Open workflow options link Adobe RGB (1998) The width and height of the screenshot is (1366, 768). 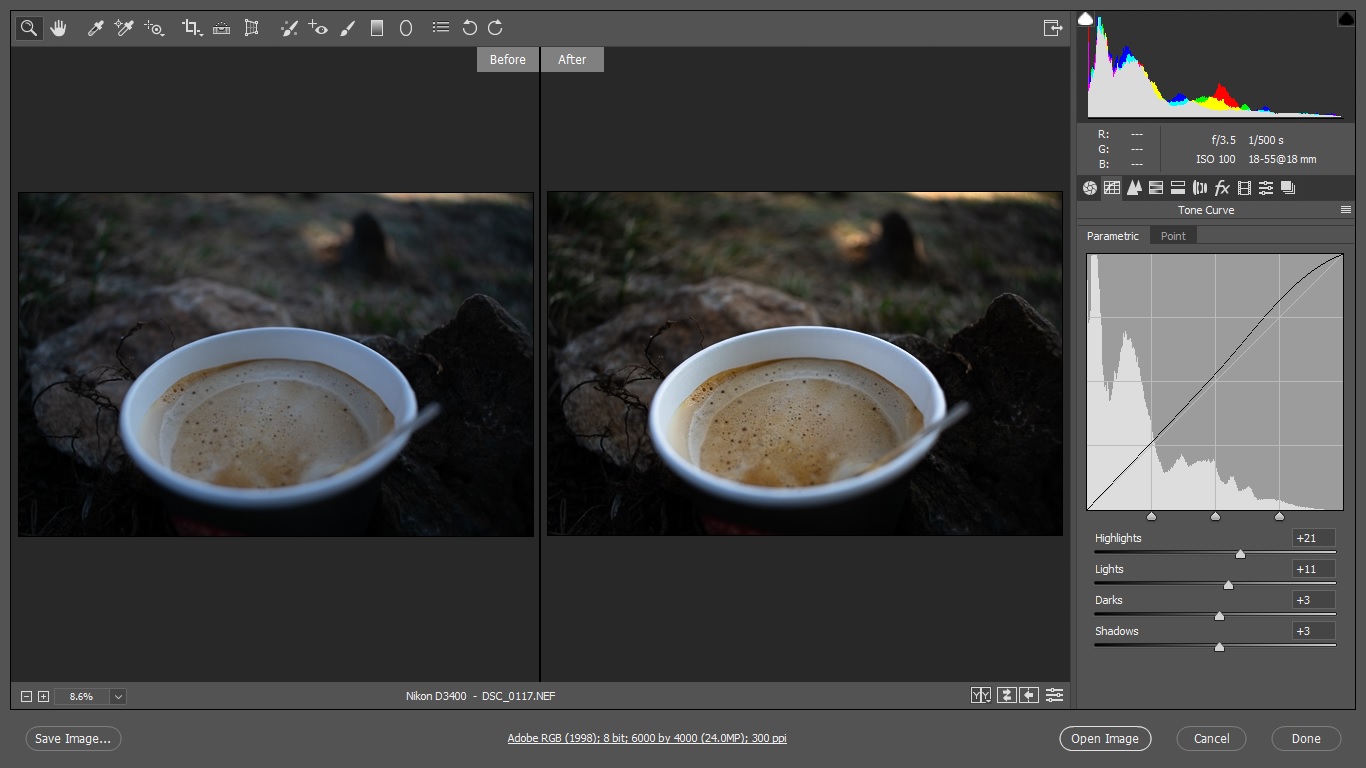[x=647, y=739]
